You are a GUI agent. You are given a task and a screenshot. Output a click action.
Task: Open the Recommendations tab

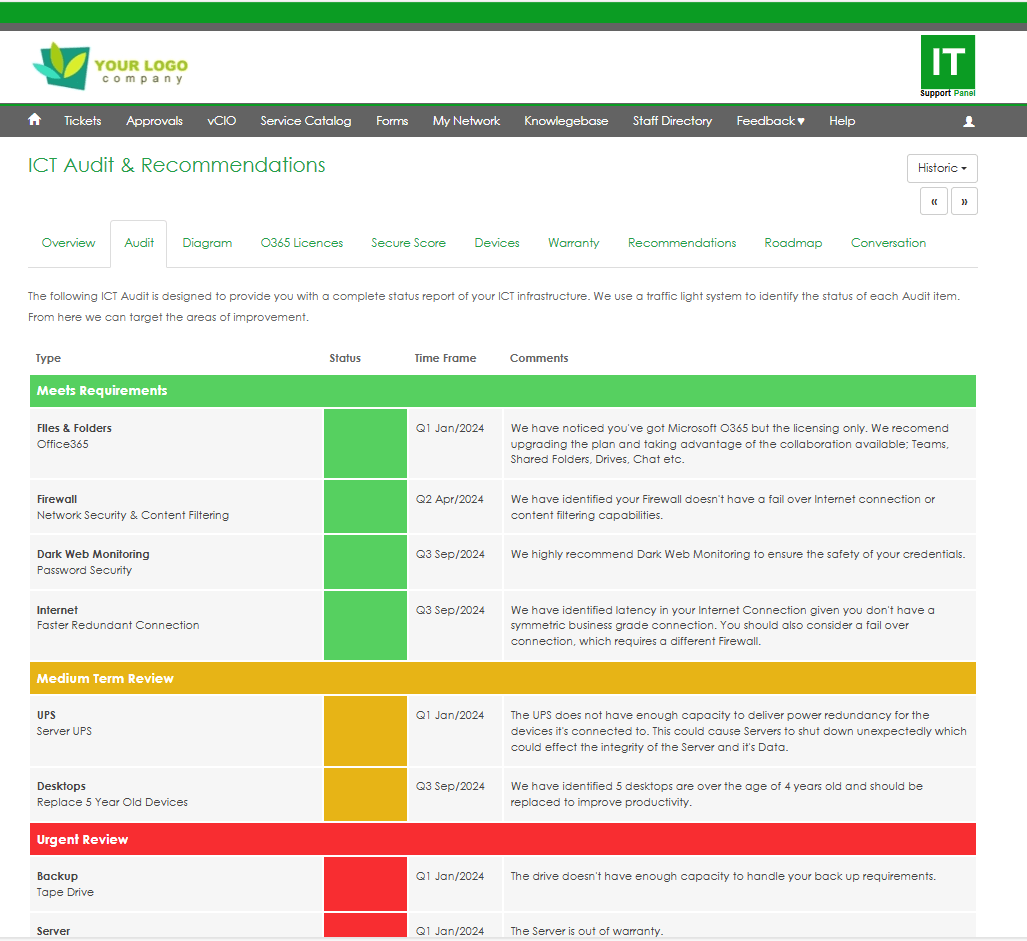tap(682, 243)
